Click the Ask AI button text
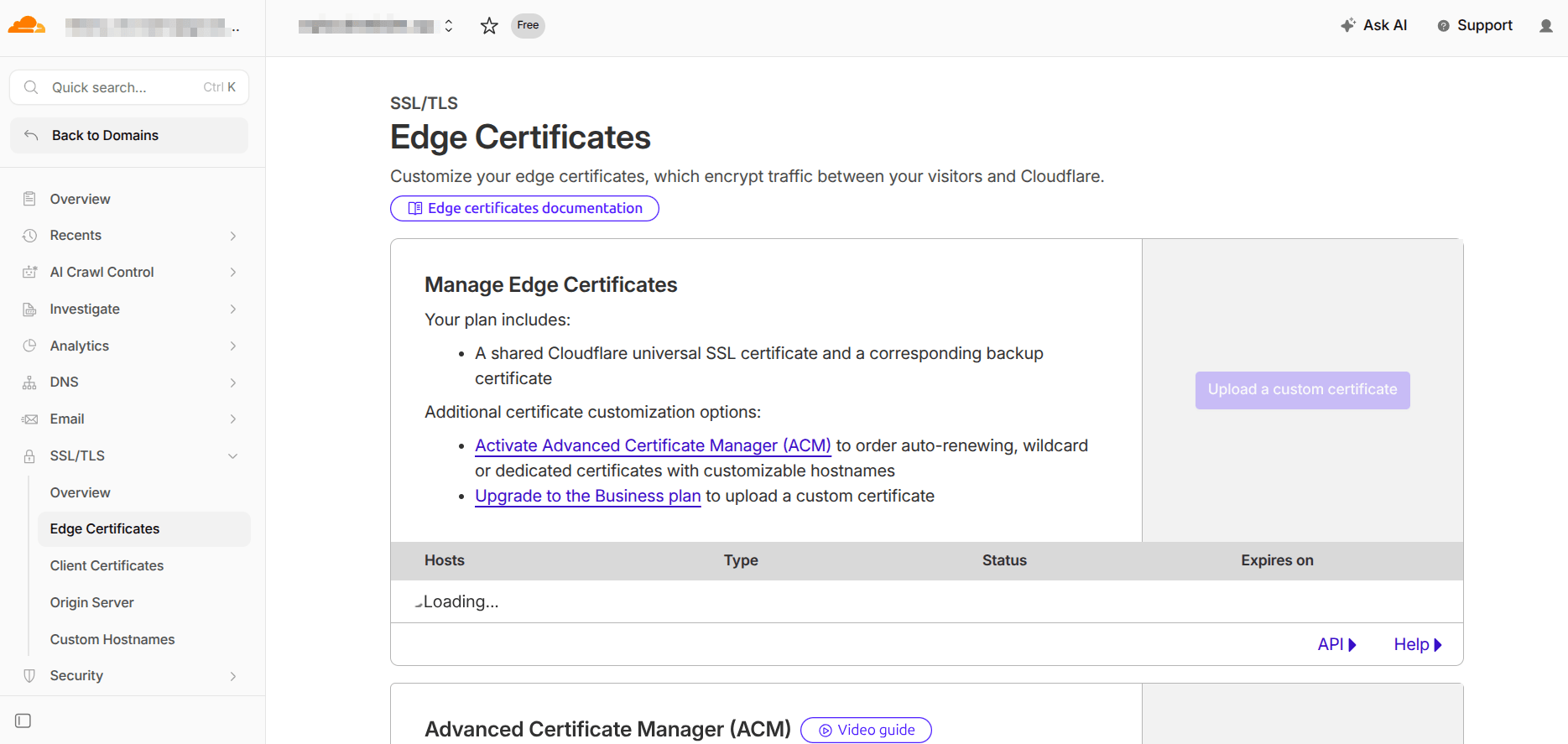Viewport: 1568px width, 744px height. coord(1385,25)
